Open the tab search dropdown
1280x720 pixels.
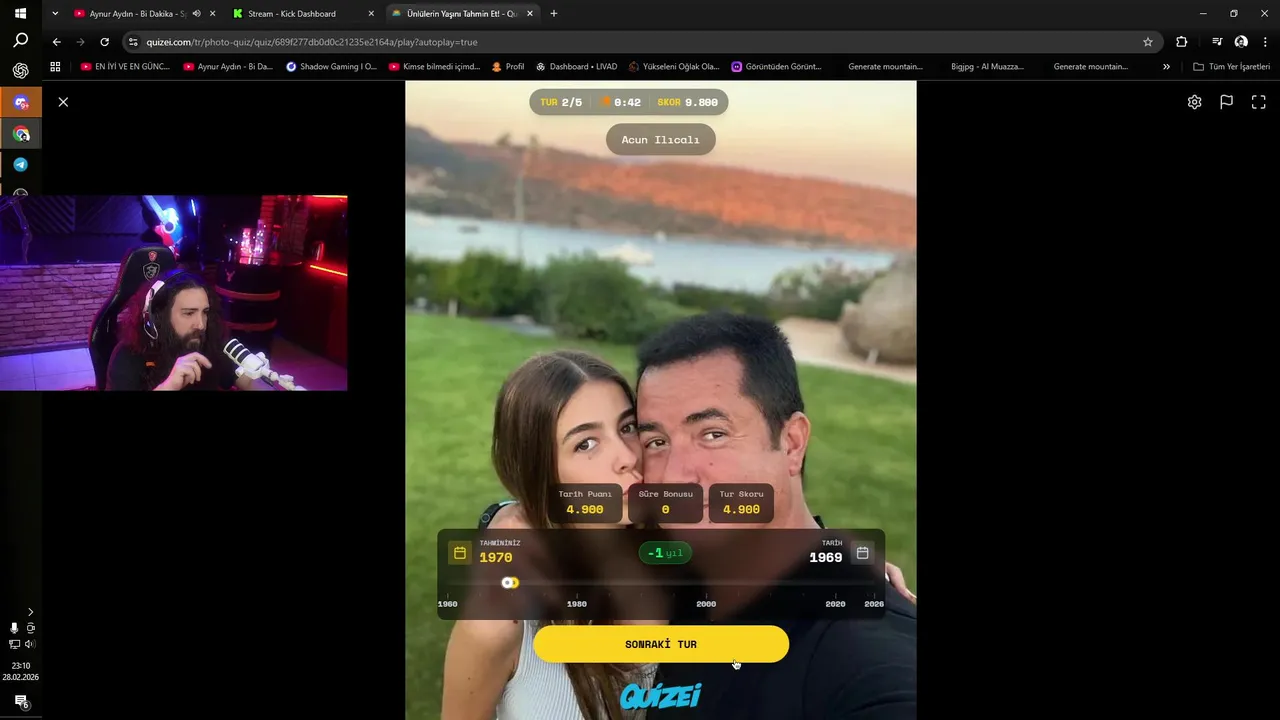pos(54,14)
